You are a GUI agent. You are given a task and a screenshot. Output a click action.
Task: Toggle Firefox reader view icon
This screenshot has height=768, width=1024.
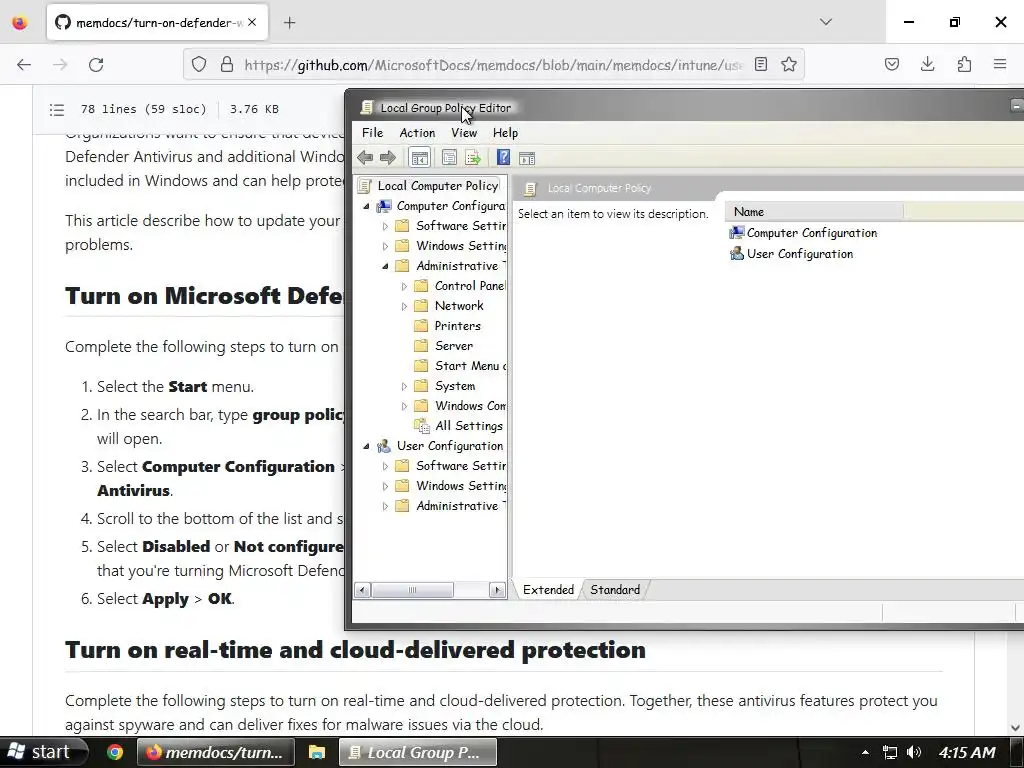761,64
